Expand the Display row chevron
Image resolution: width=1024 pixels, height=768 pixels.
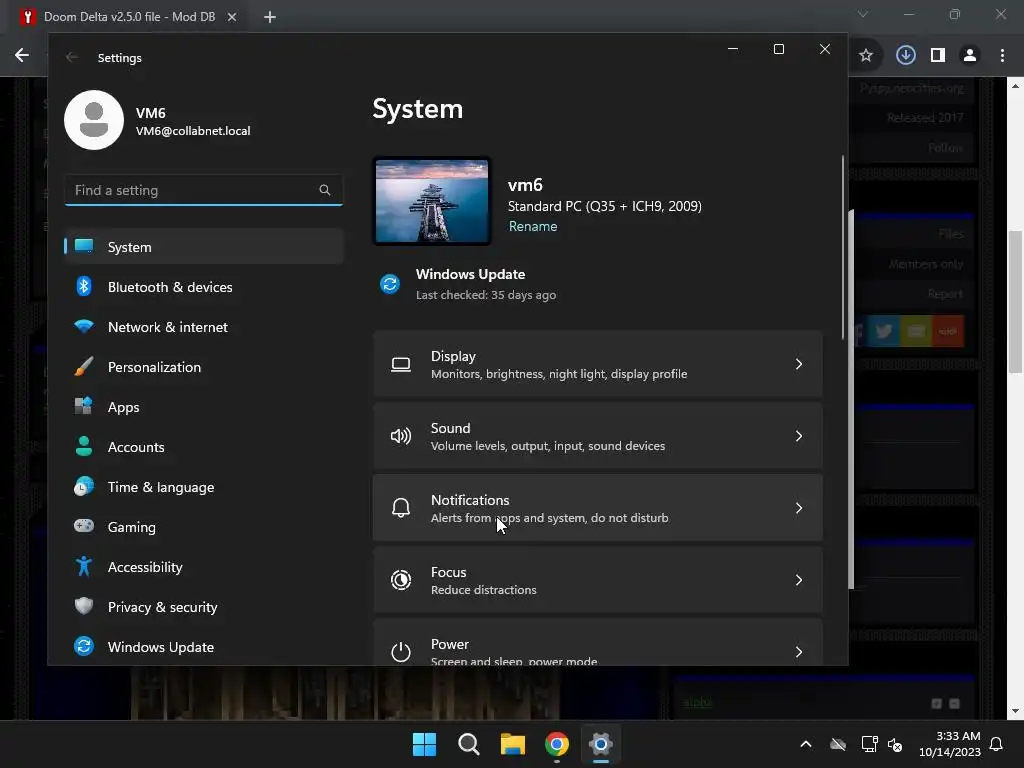coord(799,364)
